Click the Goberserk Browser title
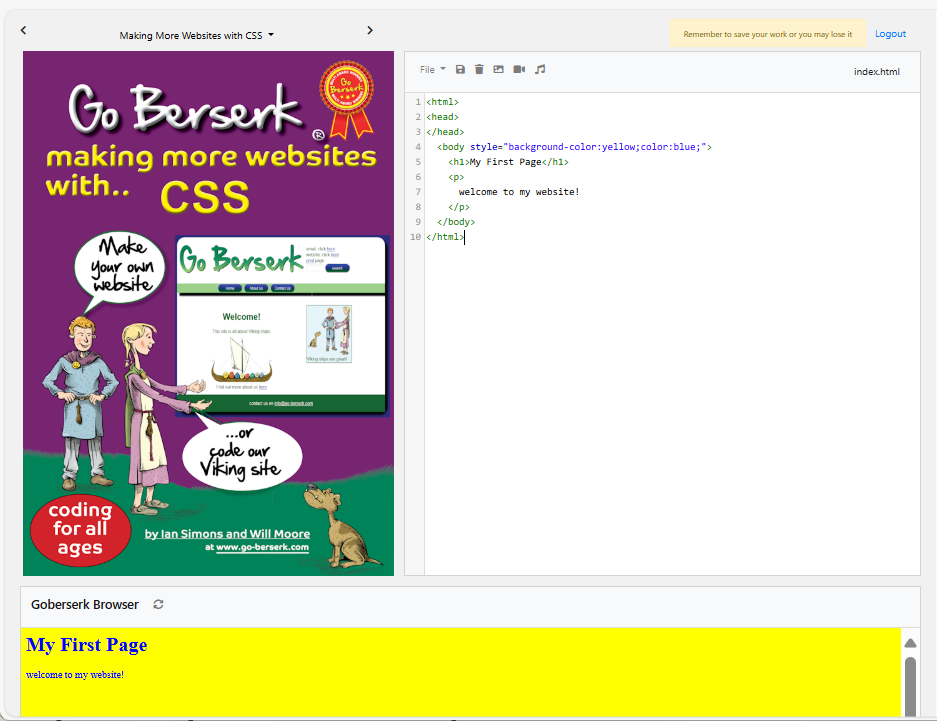 [85, 605]
